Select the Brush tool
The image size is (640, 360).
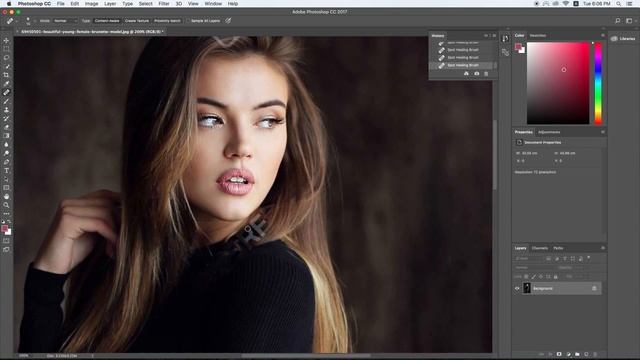tap(6, 101)
